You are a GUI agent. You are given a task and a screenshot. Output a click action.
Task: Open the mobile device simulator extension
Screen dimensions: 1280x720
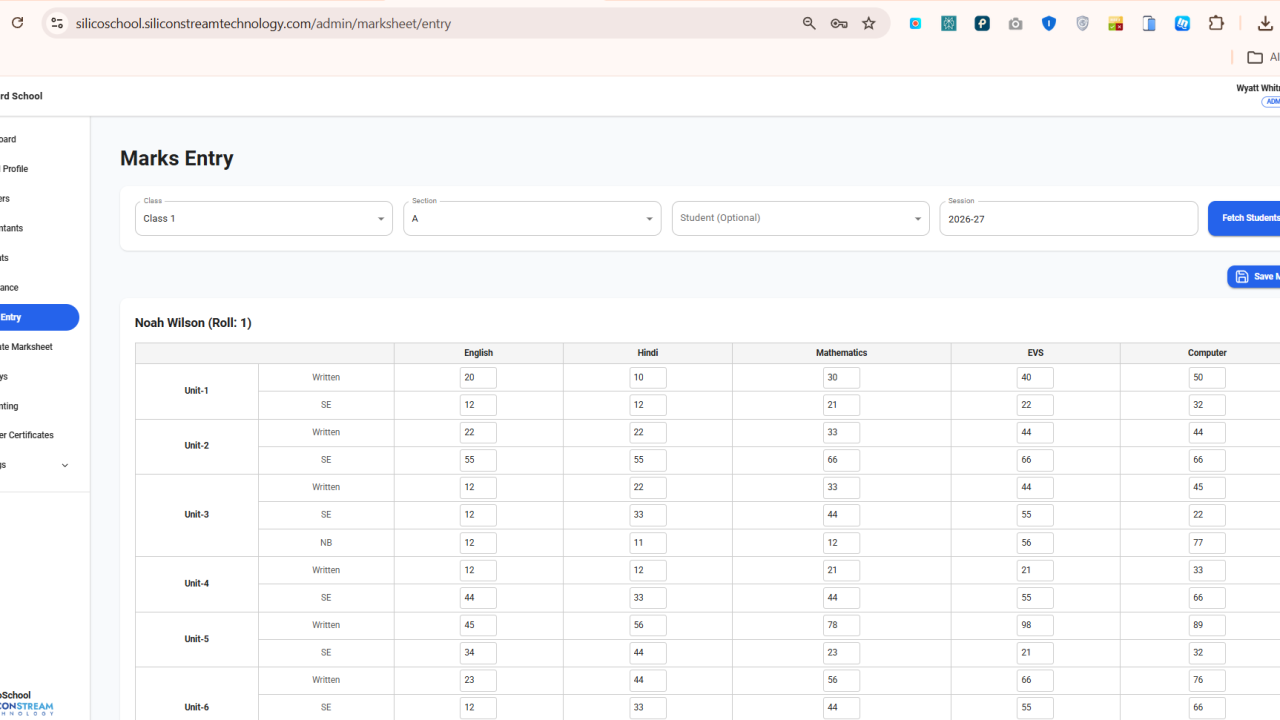click(1149, 23)
